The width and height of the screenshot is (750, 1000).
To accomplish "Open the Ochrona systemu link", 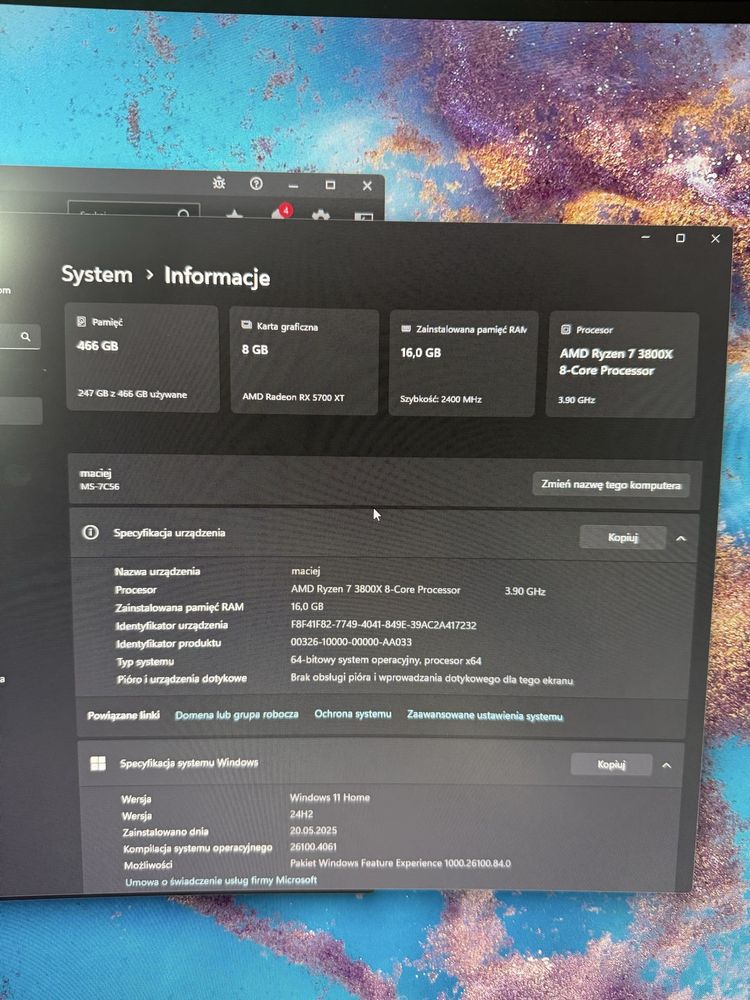I will (353, 714).
